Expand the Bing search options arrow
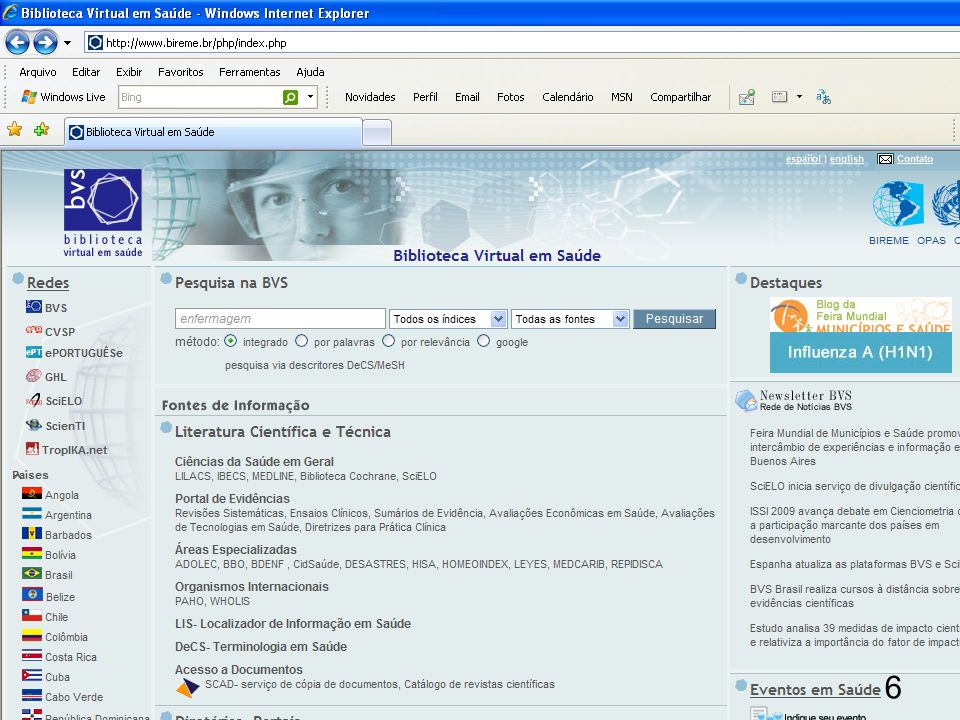 (310, 97)
